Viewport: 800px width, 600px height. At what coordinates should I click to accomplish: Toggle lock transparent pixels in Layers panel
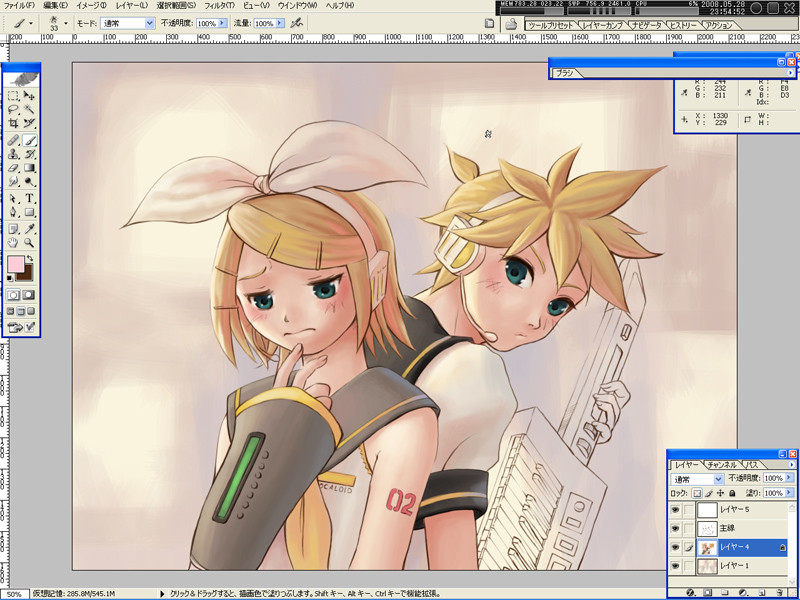(698, 493)
